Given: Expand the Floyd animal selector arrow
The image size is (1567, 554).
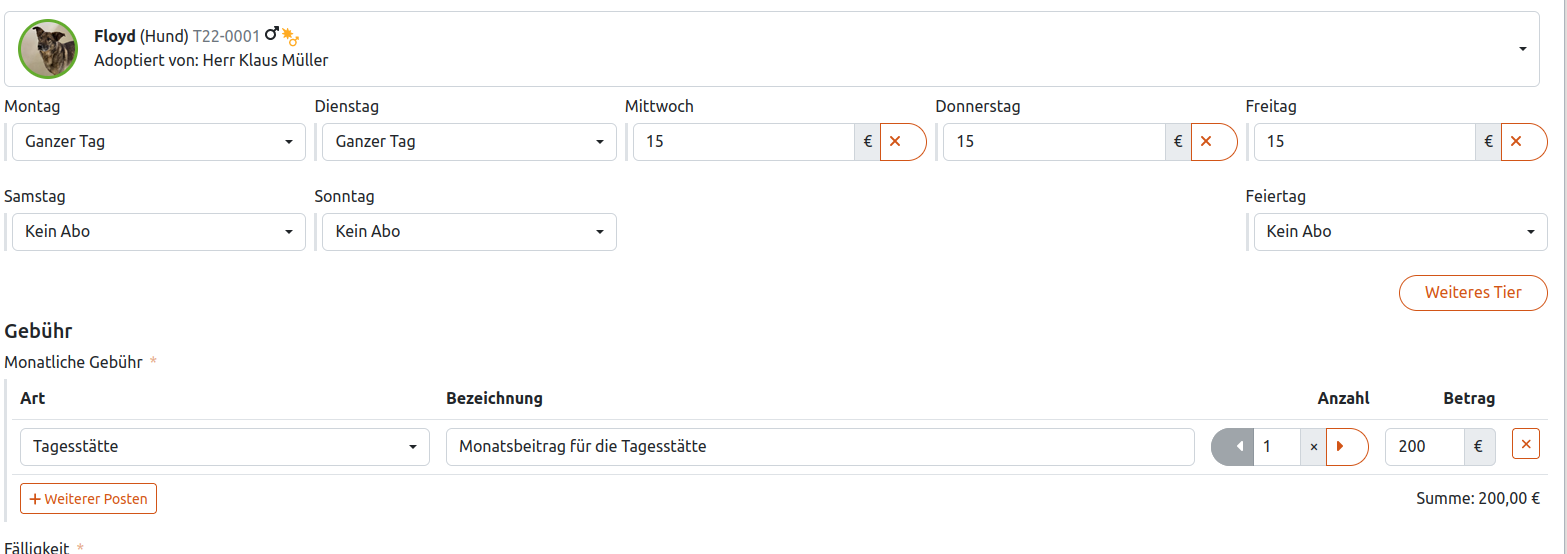Looking at the screenshot, I should tap(1522, 49).
